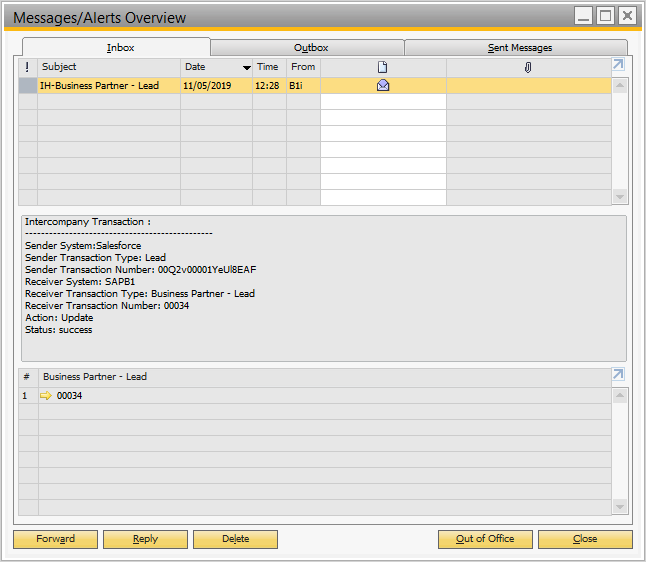The height and width of the screenshot is (562, 646).
Task: Expand the inbox table using top-right arrow icon
Action: (618, 65)
